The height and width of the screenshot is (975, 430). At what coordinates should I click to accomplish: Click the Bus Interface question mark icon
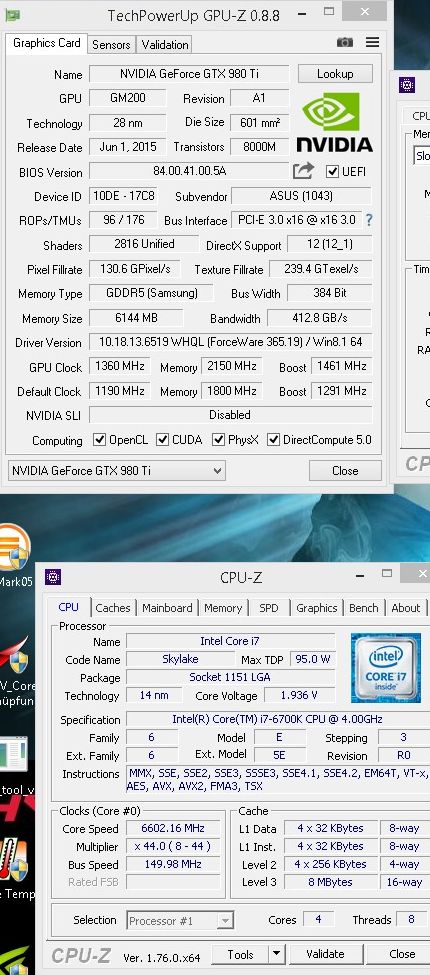[x=369, y=219]
